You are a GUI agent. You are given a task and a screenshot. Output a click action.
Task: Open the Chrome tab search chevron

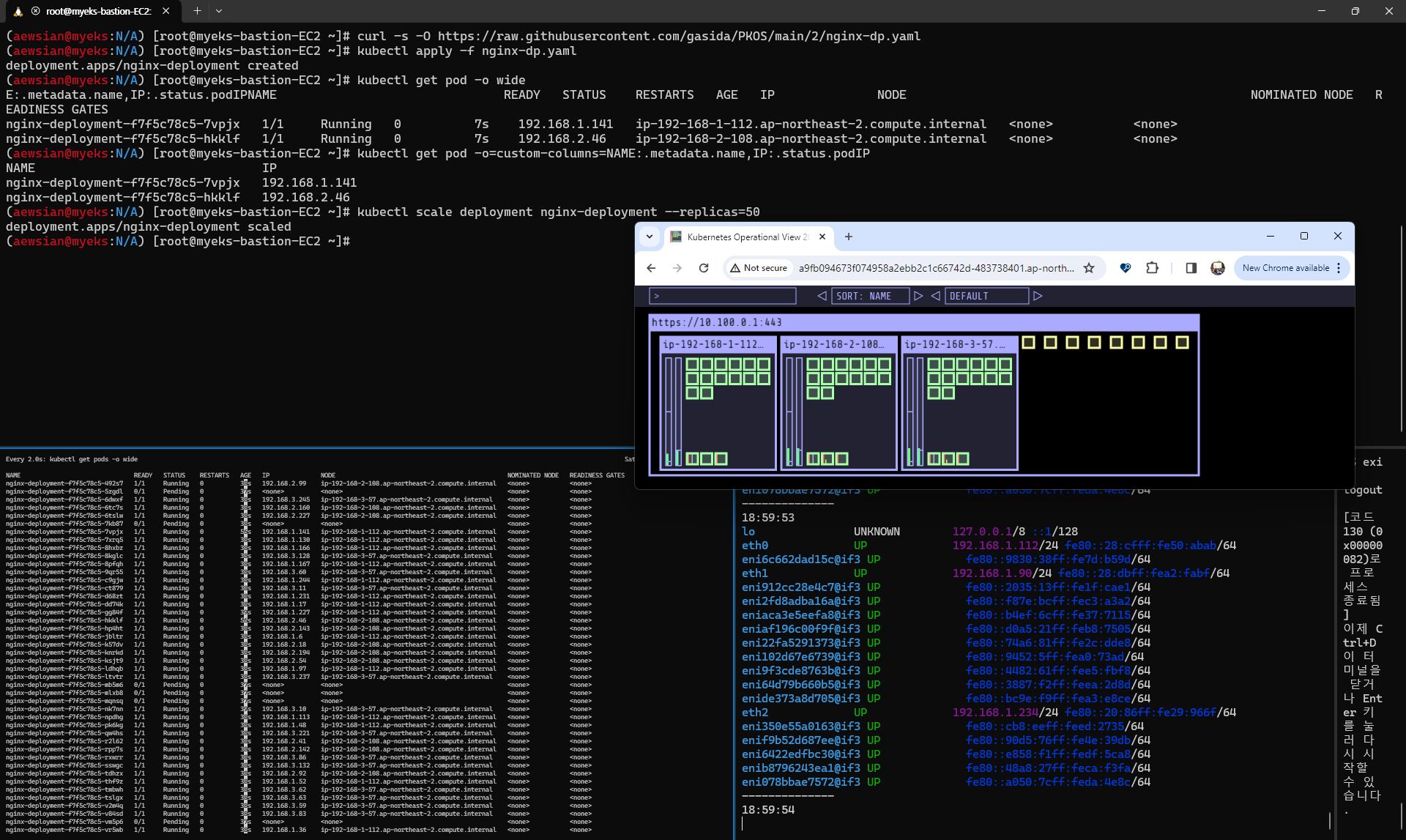point(650,237)
